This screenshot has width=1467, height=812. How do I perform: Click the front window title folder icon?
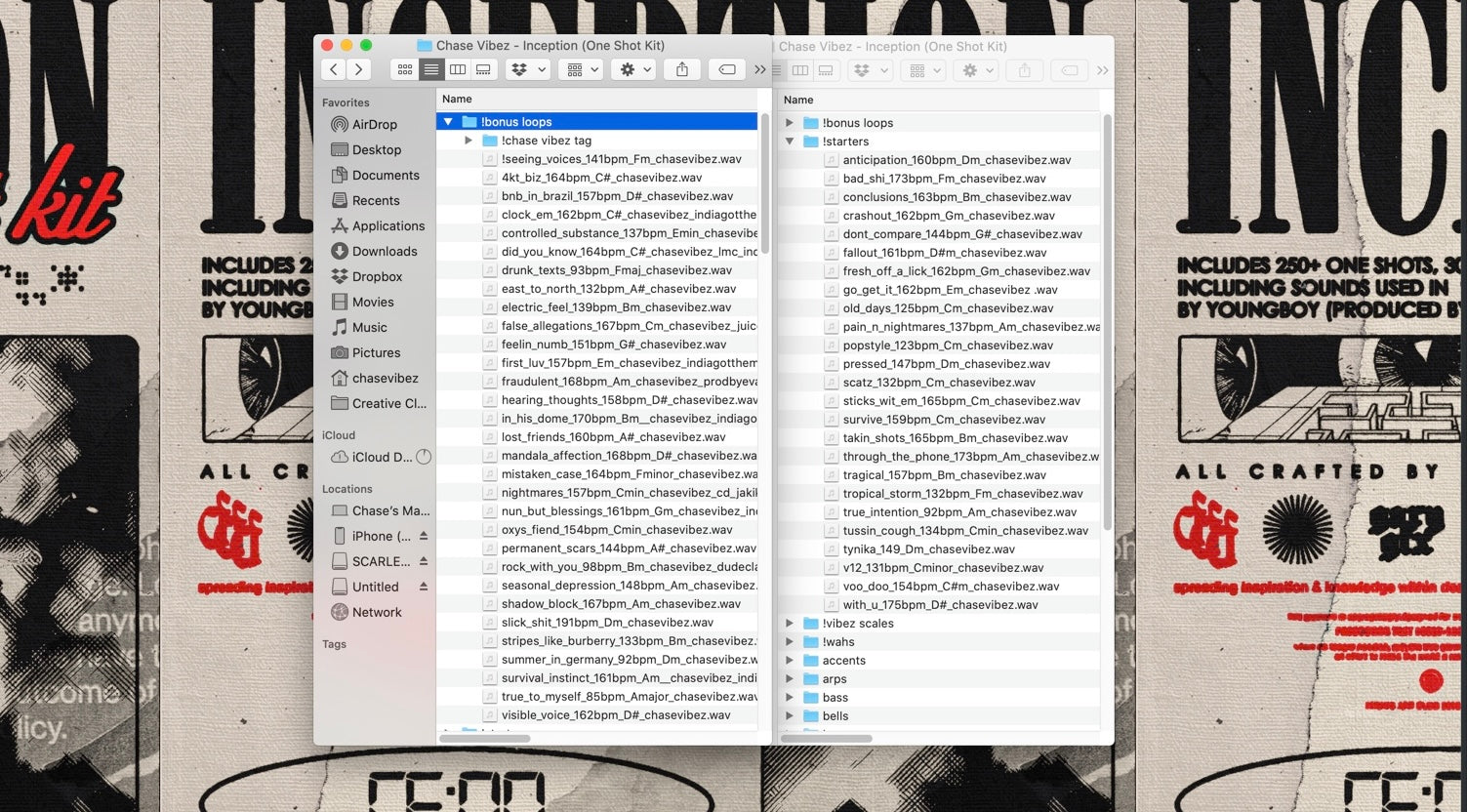pyautogui.click(x=424, y=45)
